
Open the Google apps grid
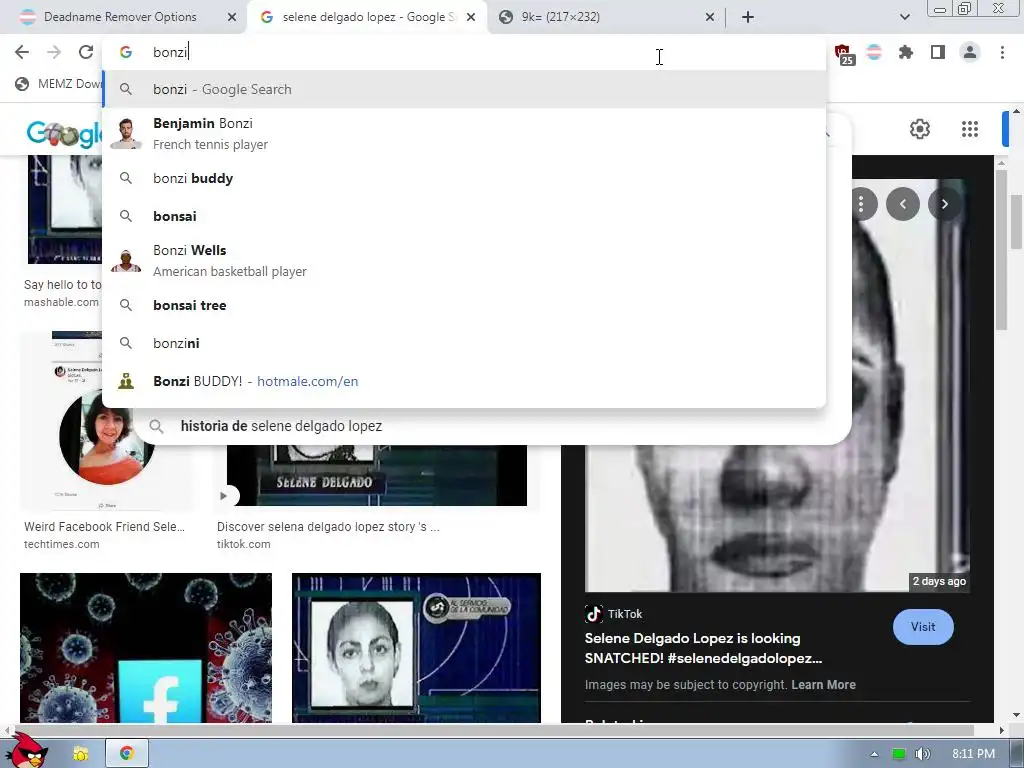click(x=970, y=129)
